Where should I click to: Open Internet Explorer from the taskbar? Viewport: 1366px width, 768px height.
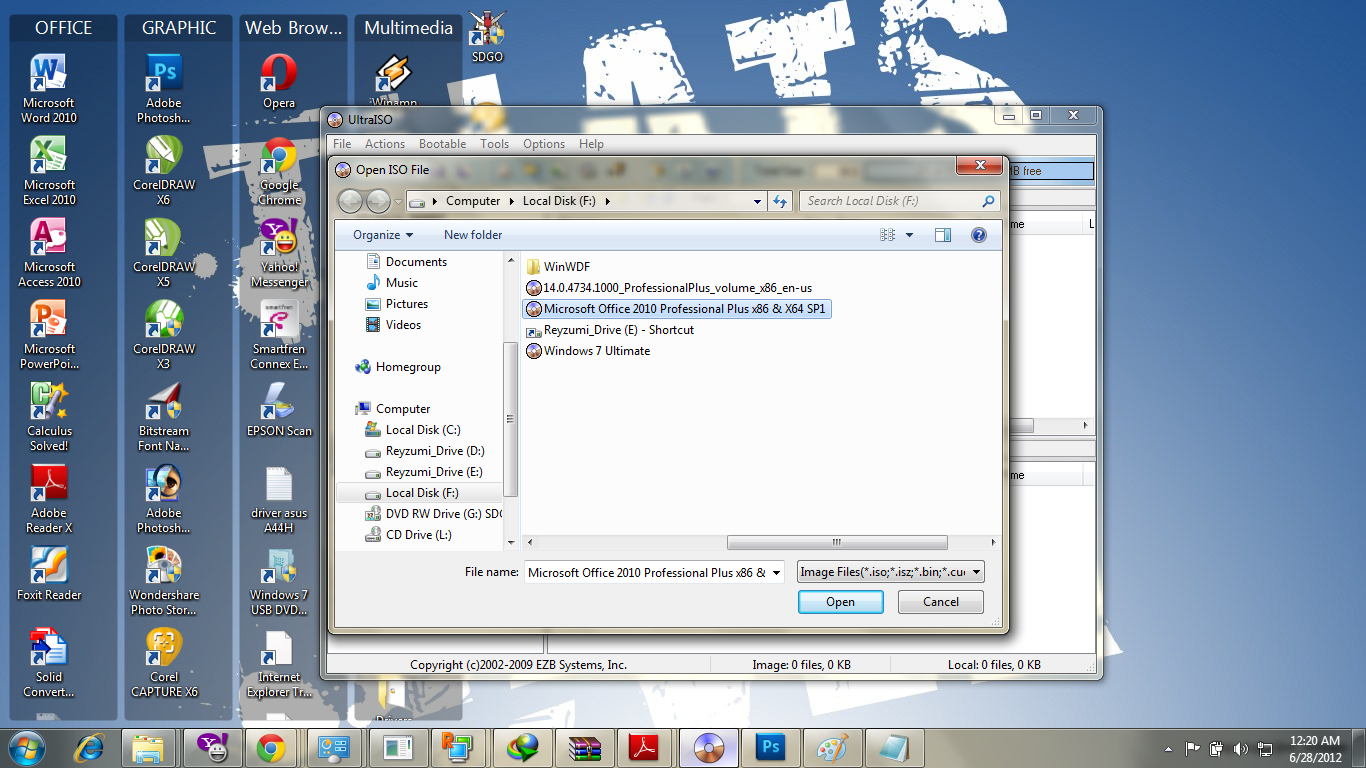[x=90, y=748]
